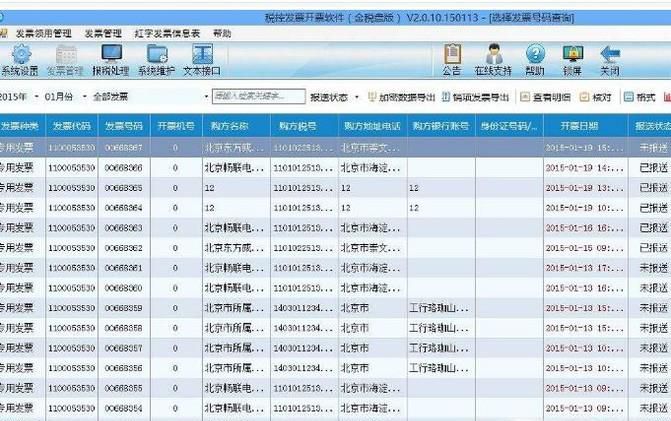Select invoice number 00668361 cell
The height and width of the screenshot is (421, 671).
[124, 268]
